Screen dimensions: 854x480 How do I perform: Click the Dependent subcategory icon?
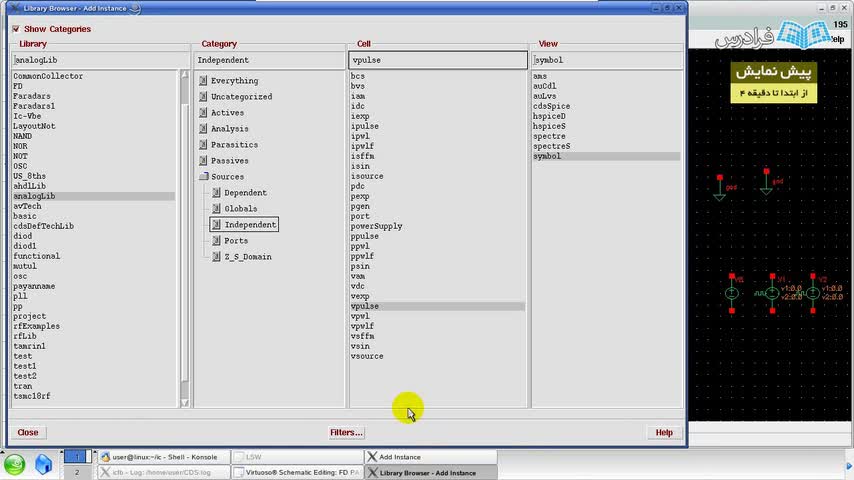coord(216,192)
